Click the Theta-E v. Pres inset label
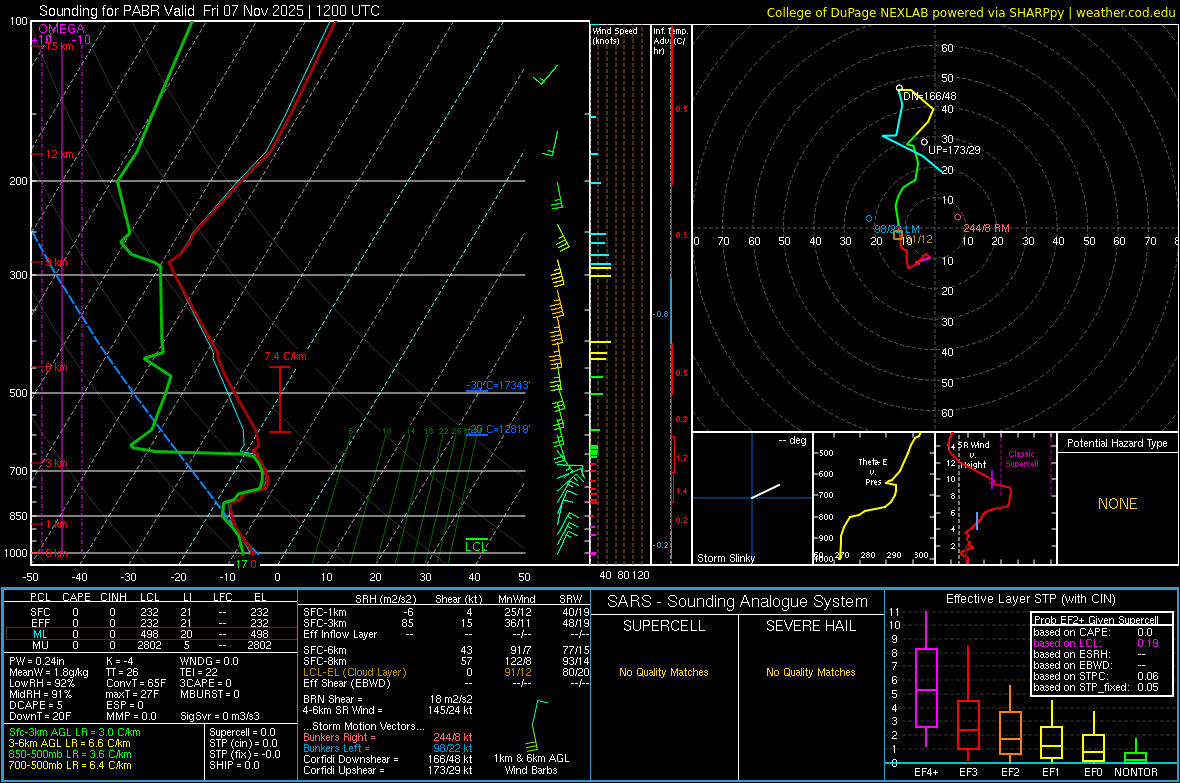 pyautogui.click(x=873, y=471)
